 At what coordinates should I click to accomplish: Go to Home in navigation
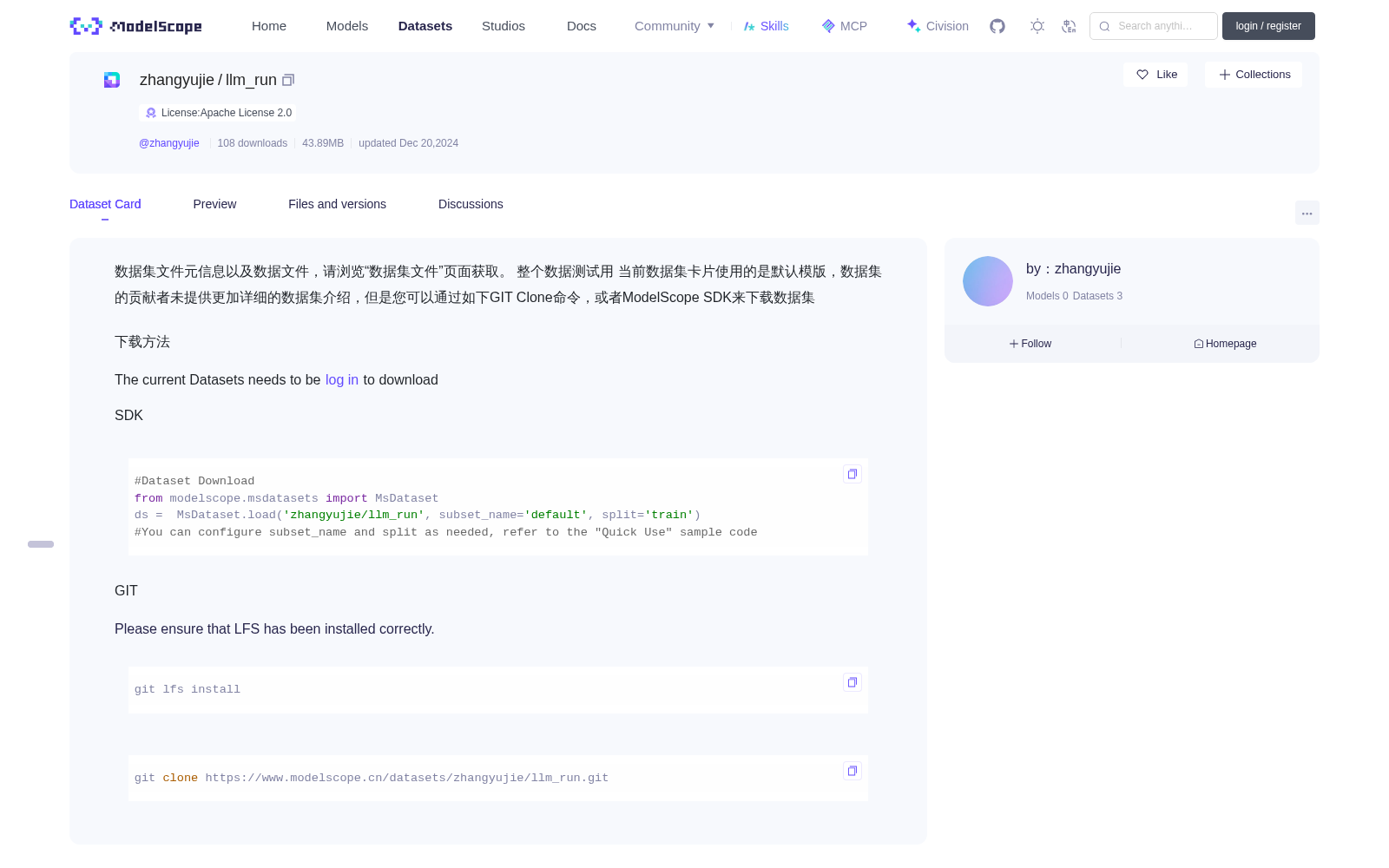pos(269,26)
